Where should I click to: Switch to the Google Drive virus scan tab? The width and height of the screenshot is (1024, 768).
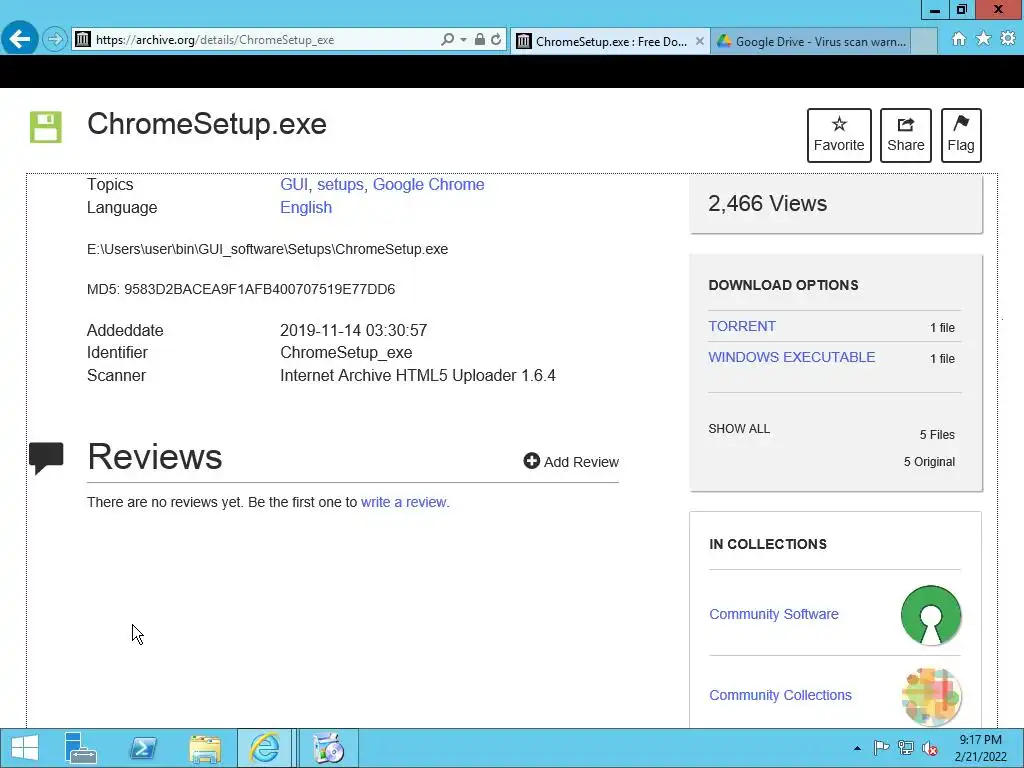812,41
